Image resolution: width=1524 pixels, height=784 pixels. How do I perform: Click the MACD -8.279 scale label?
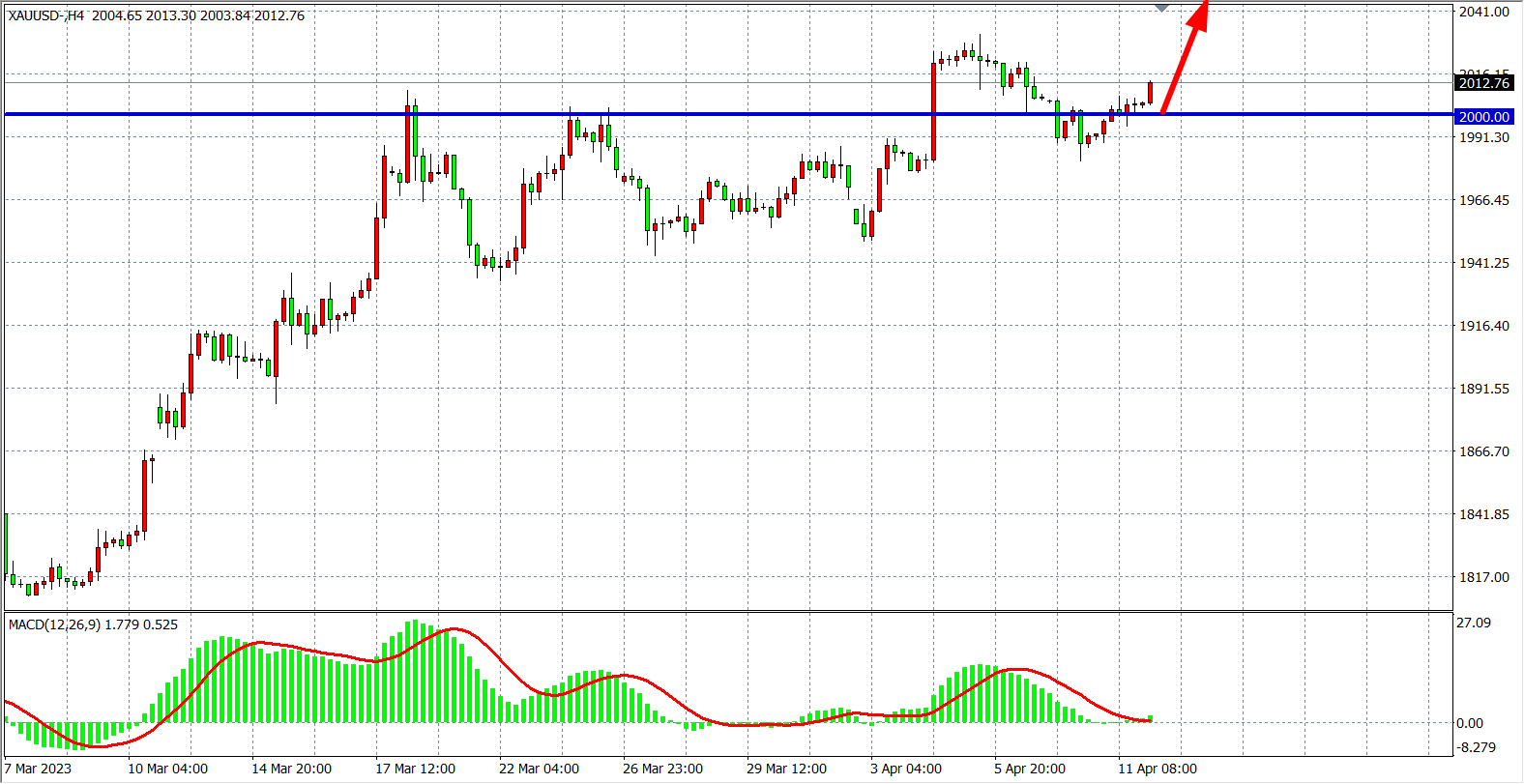pos(1476,747)
